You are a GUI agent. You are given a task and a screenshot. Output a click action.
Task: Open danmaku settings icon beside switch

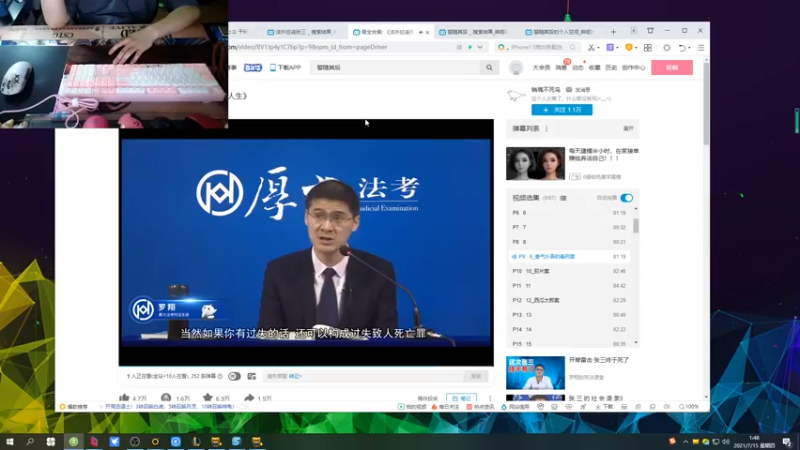pyautogui.click(x=252, y=377)
